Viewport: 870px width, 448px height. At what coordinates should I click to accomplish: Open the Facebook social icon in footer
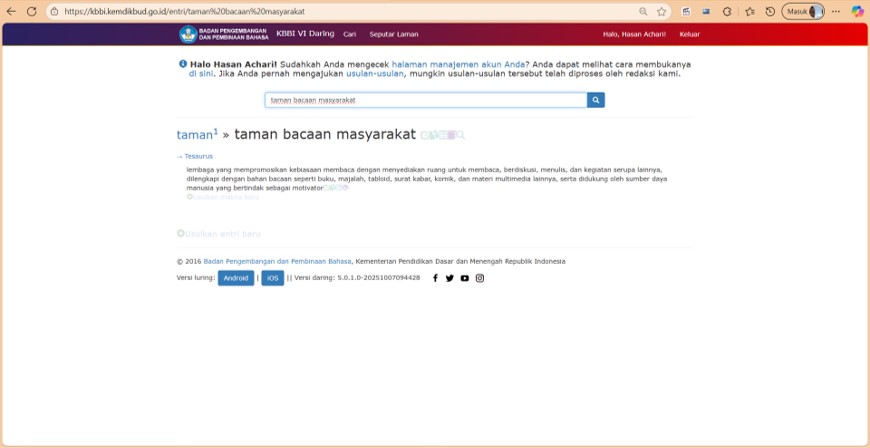tap(435, 278)
